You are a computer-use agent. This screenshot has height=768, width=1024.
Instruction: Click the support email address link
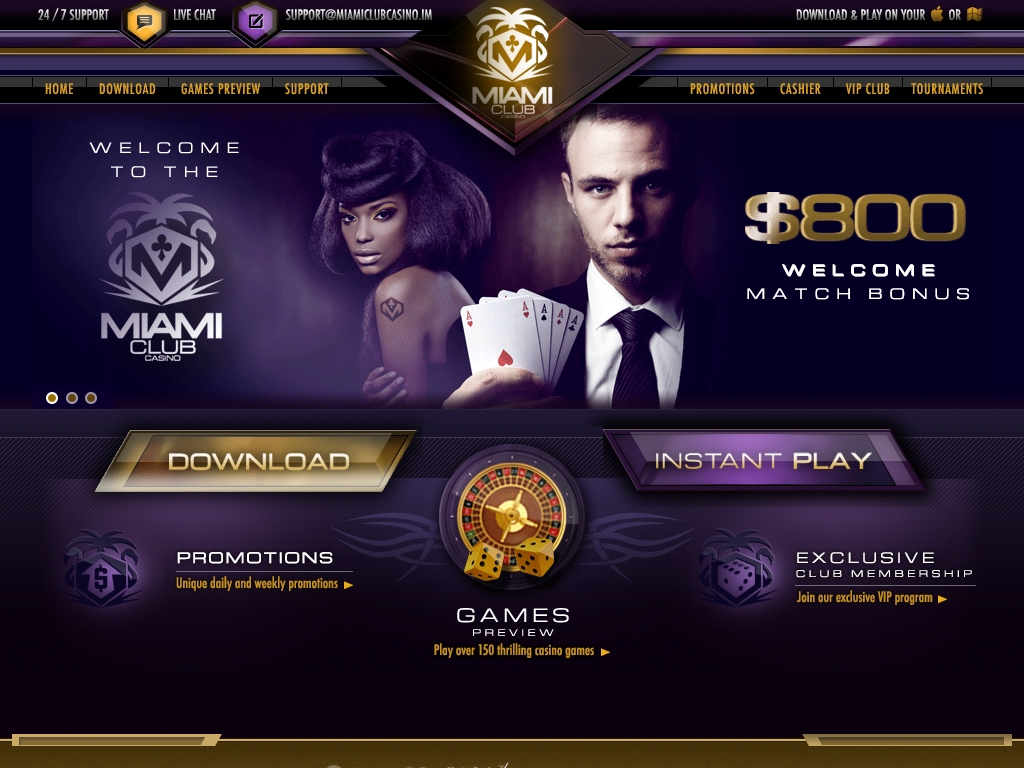click(359, 14)
